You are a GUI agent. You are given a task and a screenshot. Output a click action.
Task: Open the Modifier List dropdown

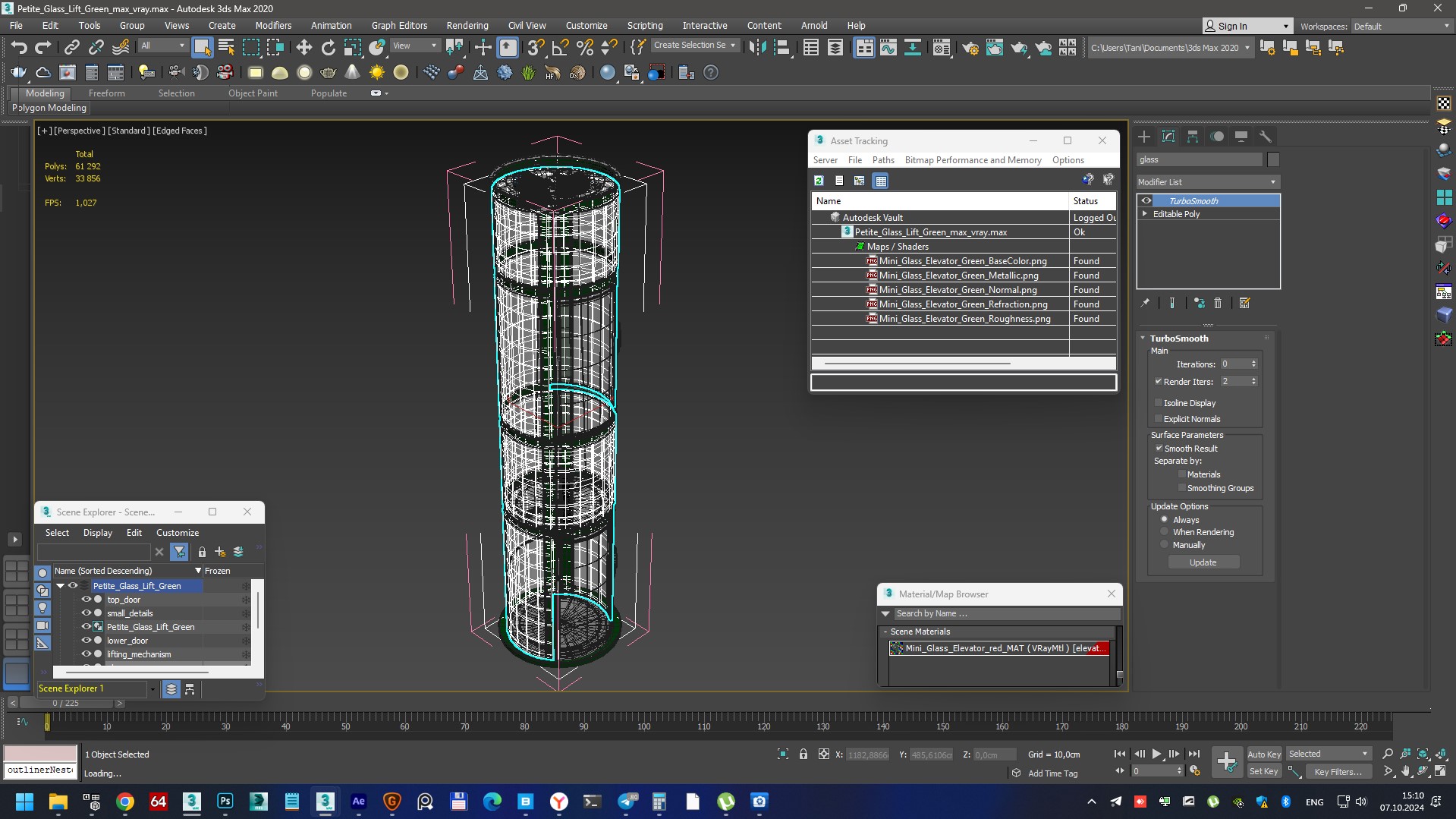1208,182
